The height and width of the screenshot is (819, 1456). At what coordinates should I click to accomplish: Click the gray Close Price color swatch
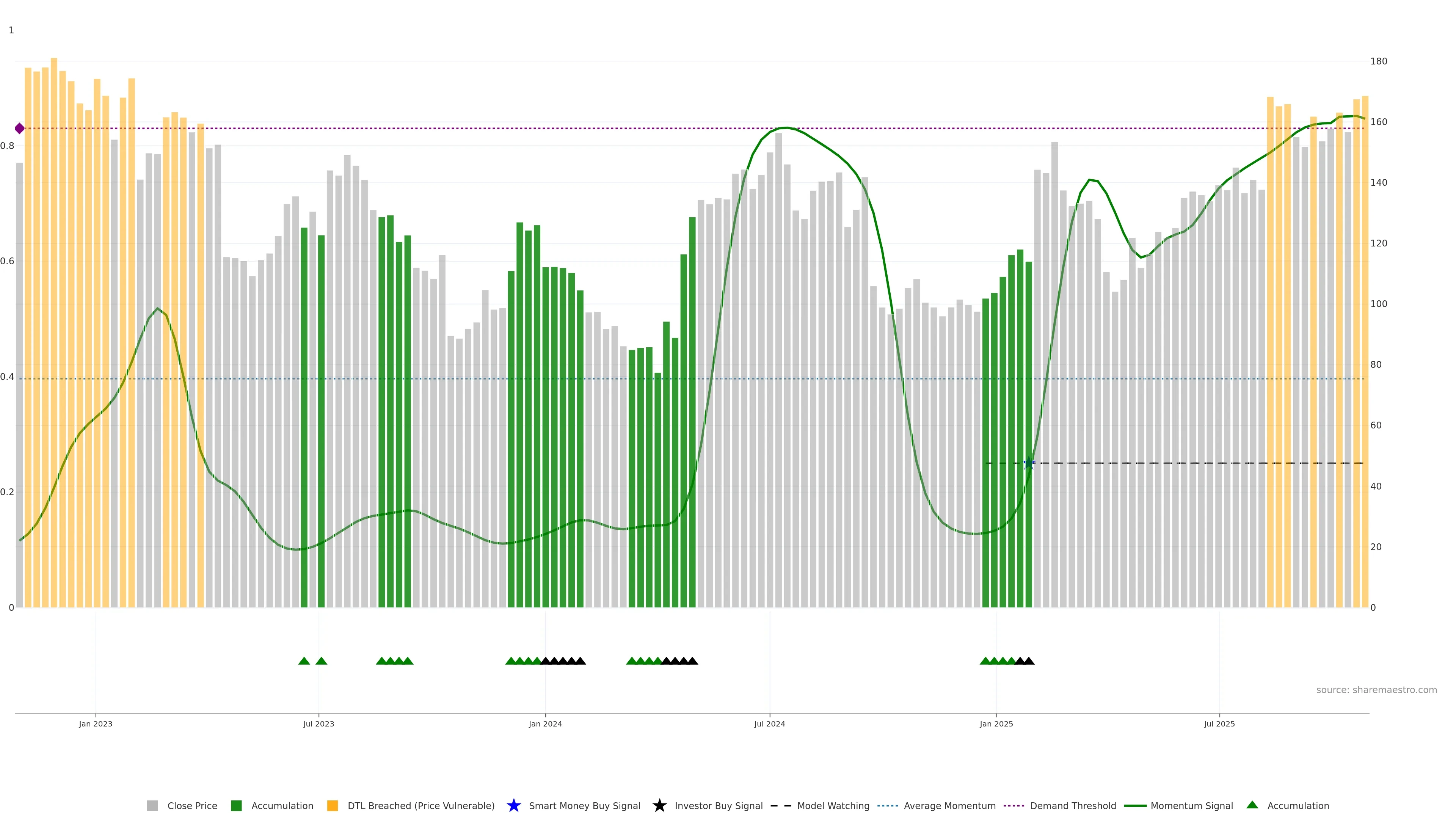(x=152, y=805)
